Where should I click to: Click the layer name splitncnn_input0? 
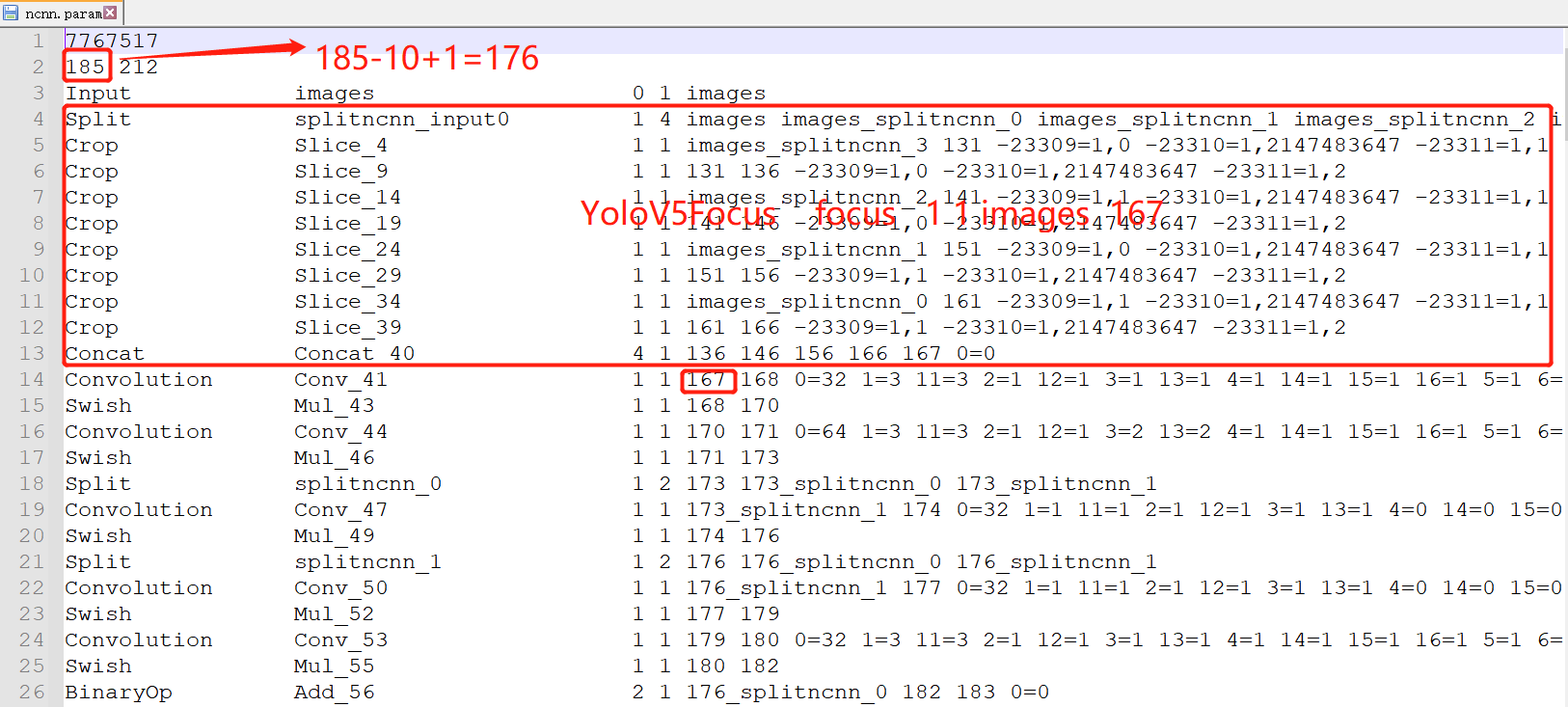click(x=402, y=119)
